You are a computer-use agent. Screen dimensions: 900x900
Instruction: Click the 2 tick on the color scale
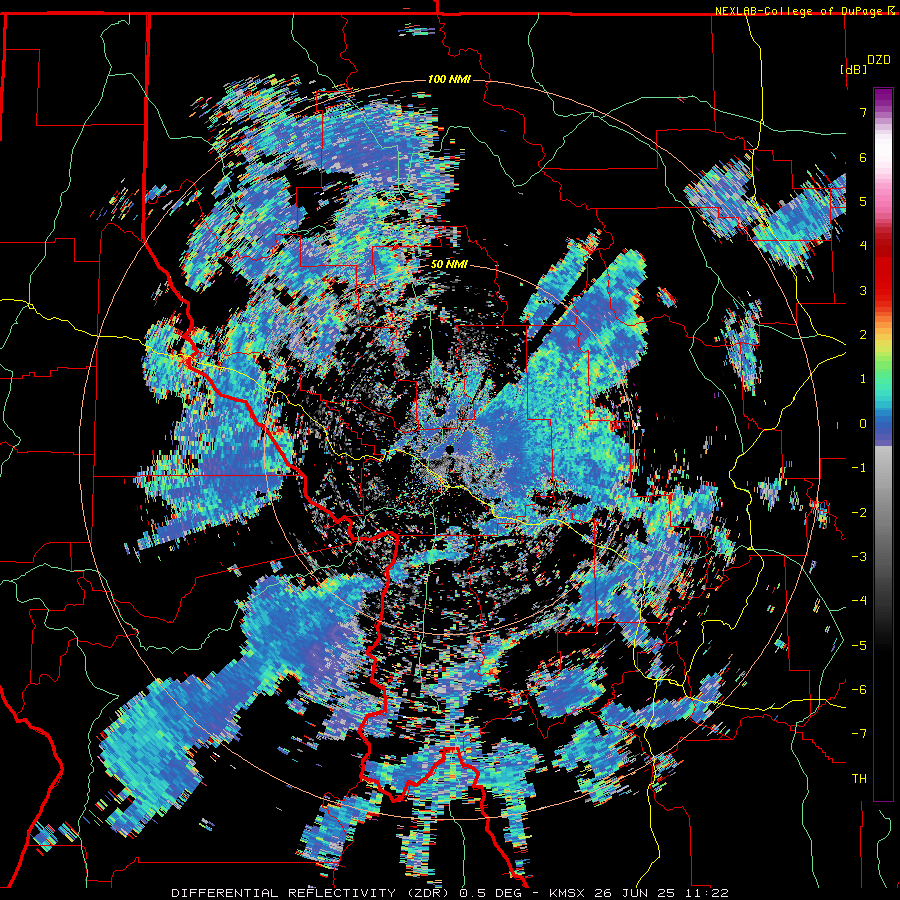point(863,335)
